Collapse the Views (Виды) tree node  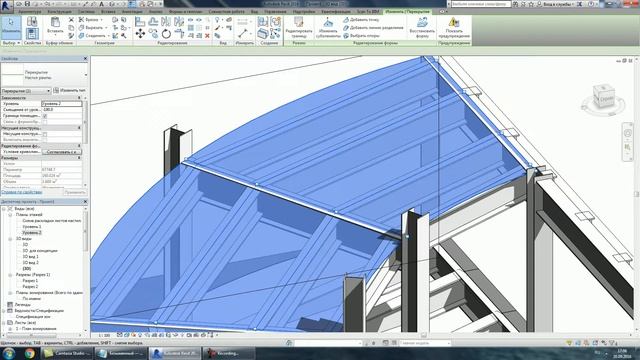(4, 209)
